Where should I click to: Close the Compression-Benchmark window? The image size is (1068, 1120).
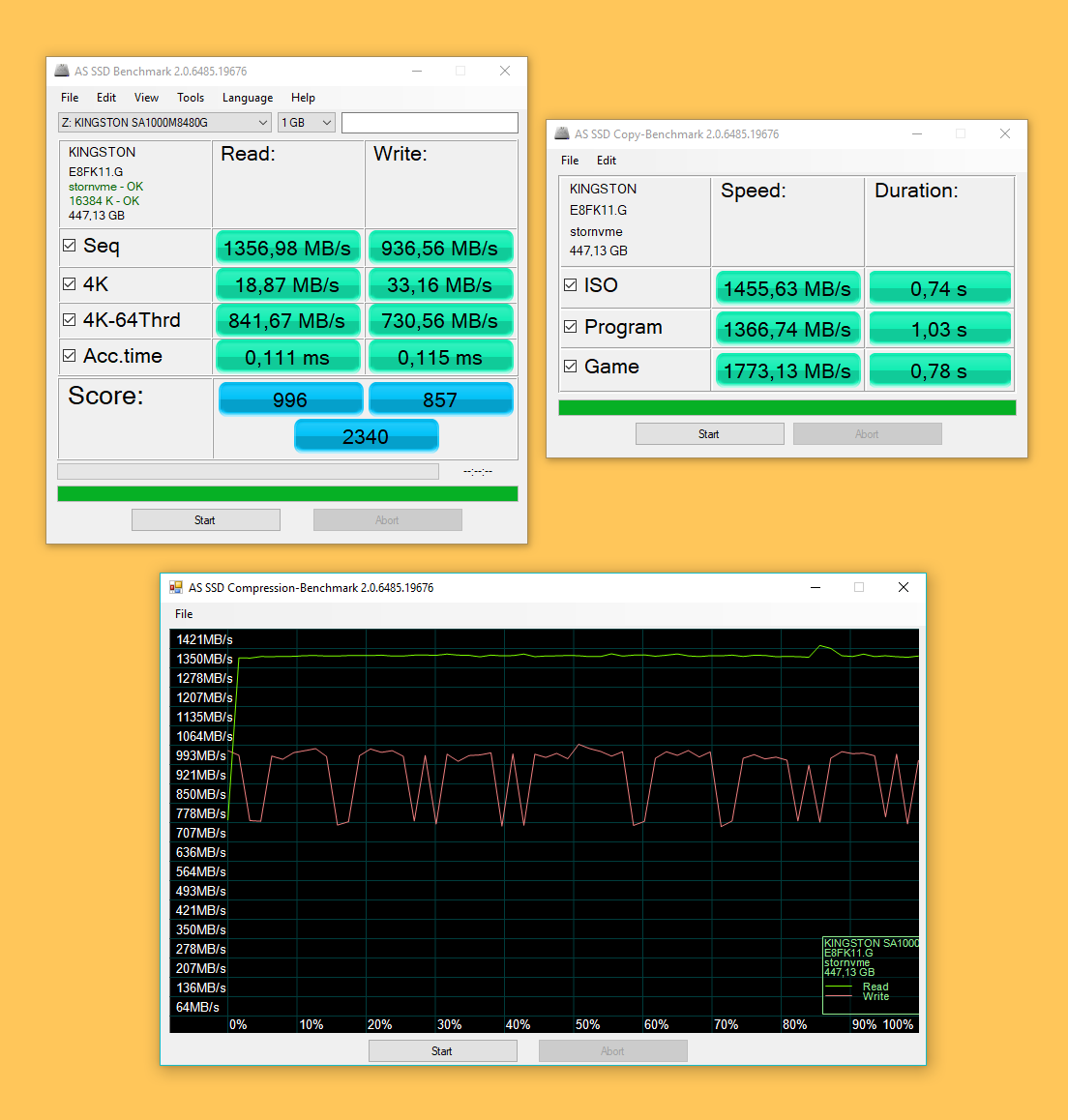[x=904, y=587]
